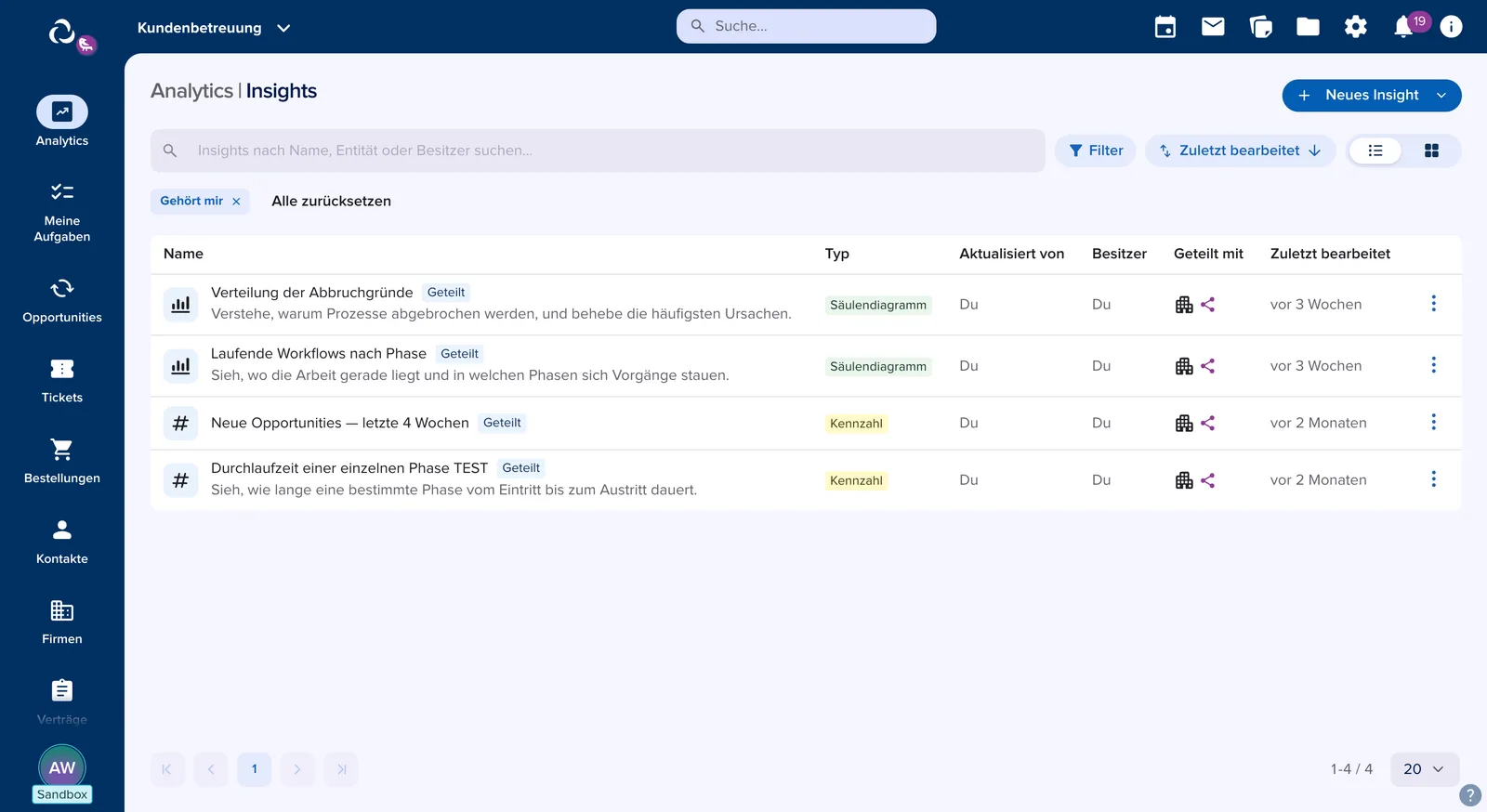Click Alle zurücksetzen link
Screen dimensions: 1487x812
[331, 202]
